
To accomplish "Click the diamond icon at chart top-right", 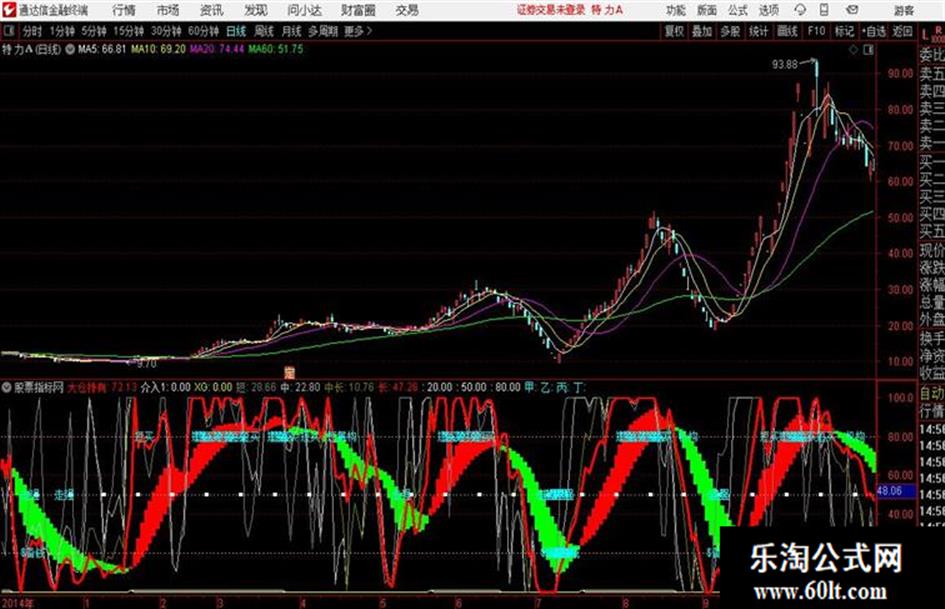I will [x=853, y=50].
